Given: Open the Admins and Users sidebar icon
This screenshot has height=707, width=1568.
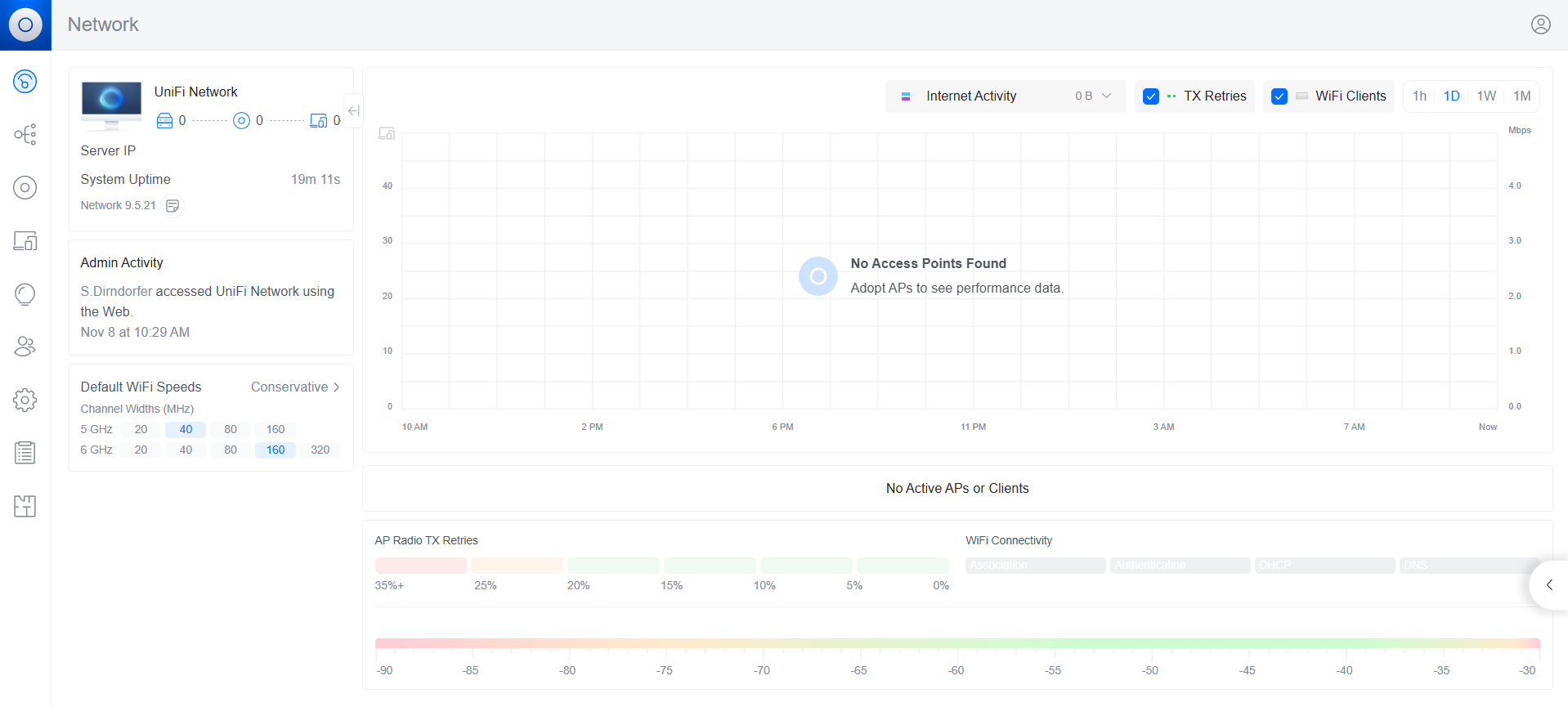Looking at the screenshot, I should 25,347.
